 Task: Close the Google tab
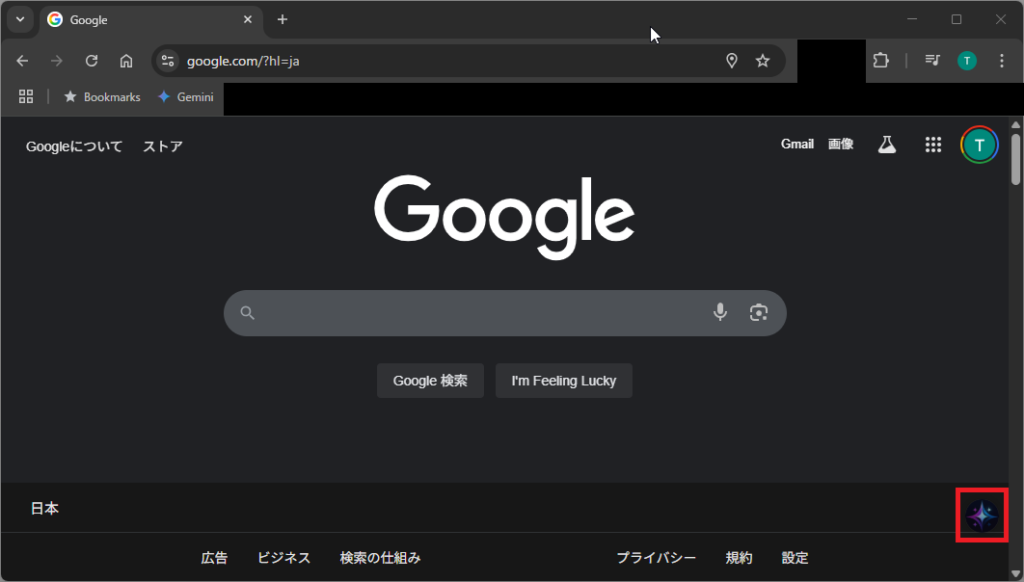coord(248,20)
